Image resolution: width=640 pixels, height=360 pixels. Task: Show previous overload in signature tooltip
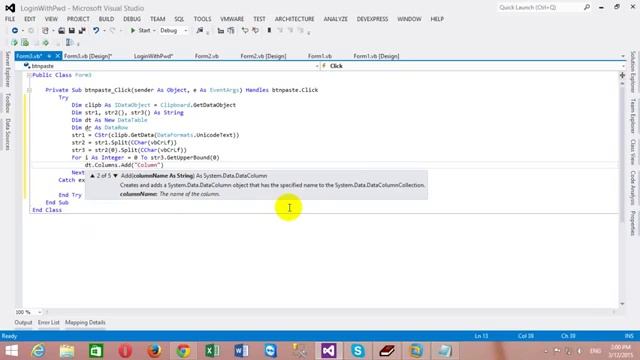[x=93, y=176]
